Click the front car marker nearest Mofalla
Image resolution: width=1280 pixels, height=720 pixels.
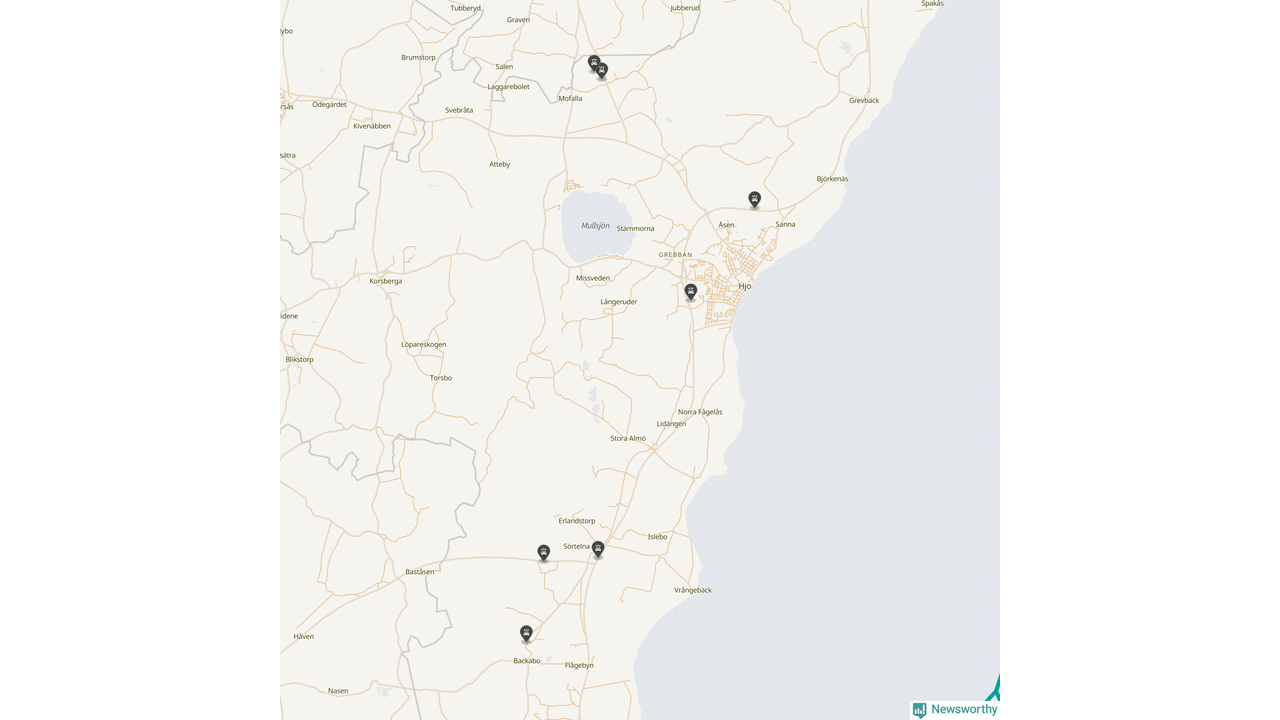[x=602, y=71]
